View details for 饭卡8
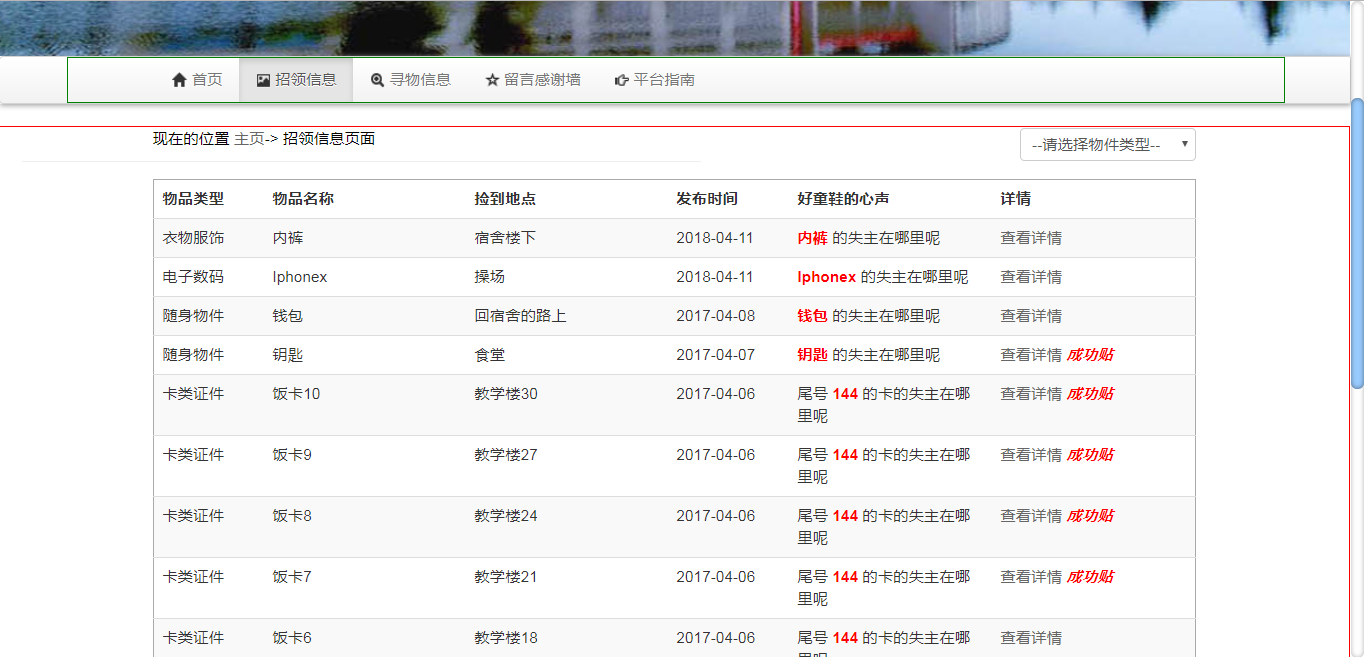 click(1031, 516)
